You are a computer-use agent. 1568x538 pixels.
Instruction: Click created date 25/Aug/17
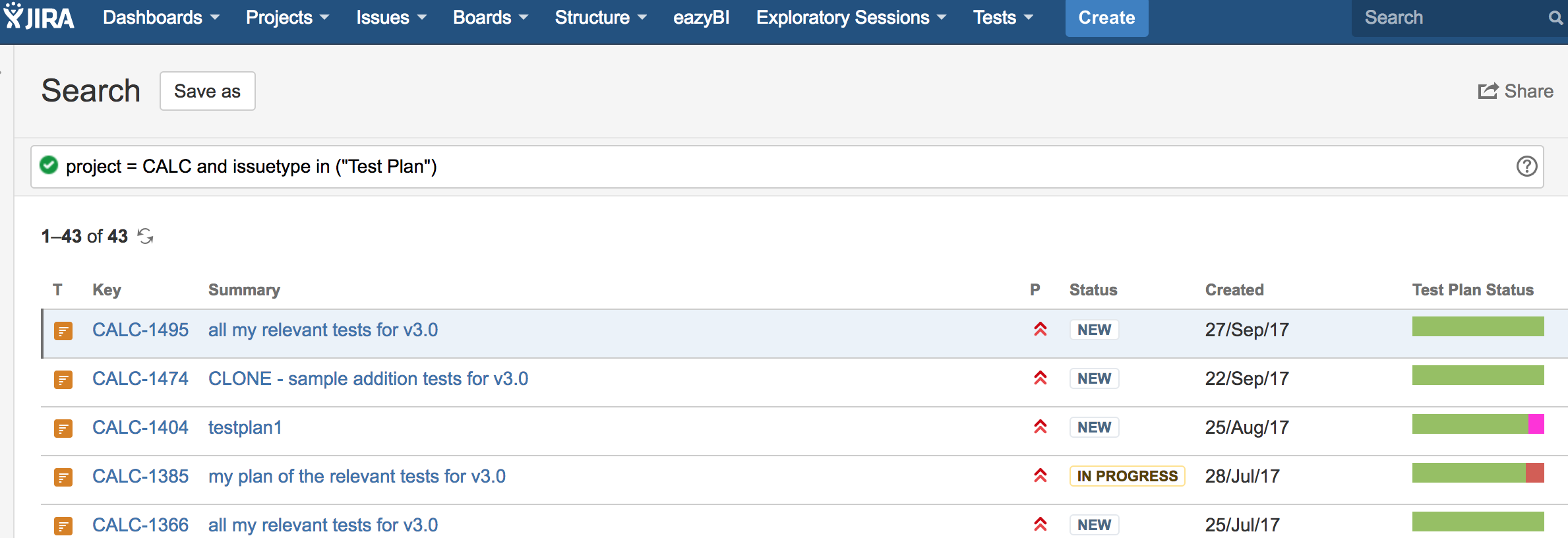(x=1247, y=427)
